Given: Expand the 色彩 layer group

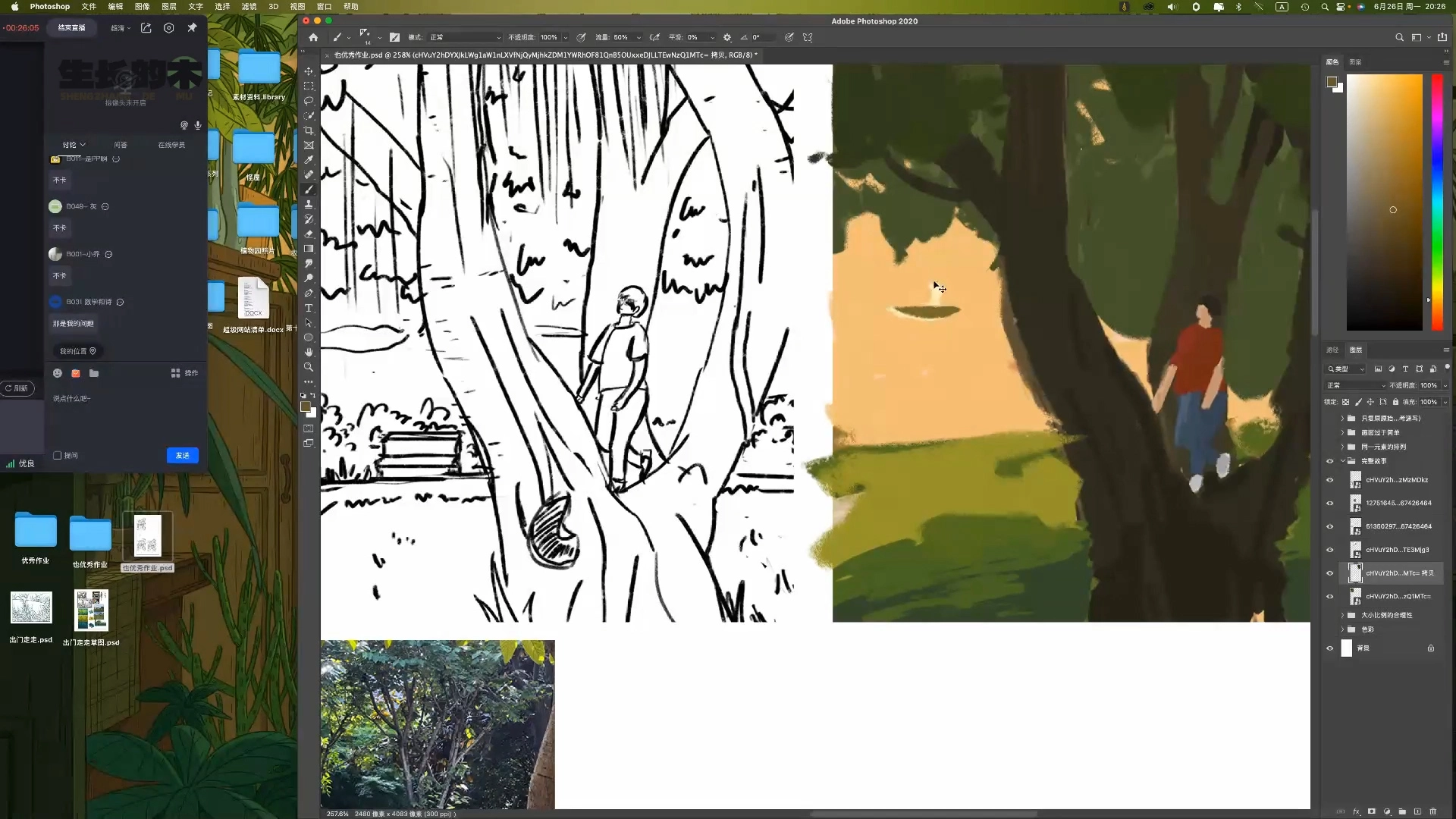Looking at the screenshot, I should (x=1342, y=629).
